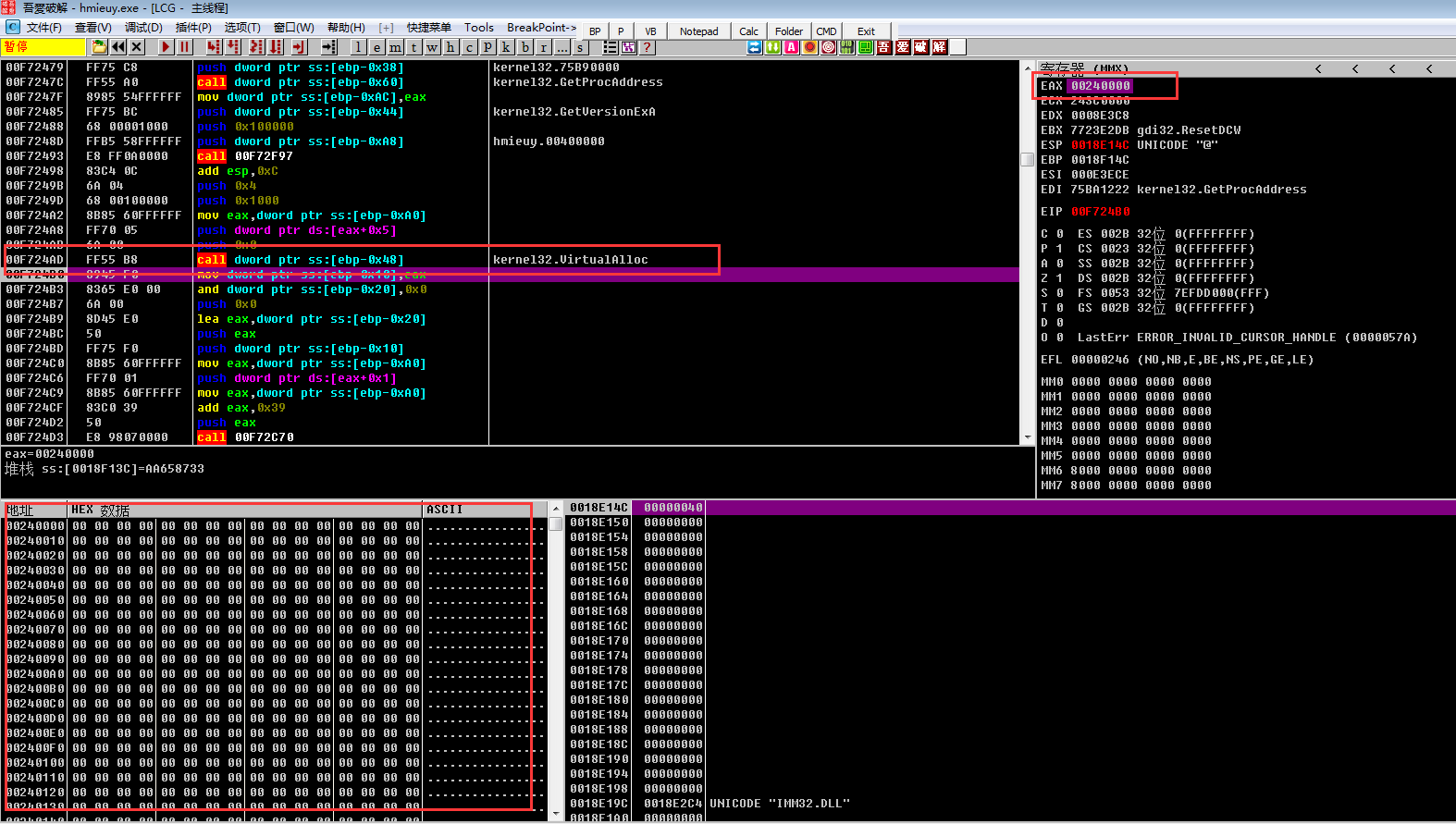
Task: Click the green up-down arrows plugin icon
Action: click(773, 47)
